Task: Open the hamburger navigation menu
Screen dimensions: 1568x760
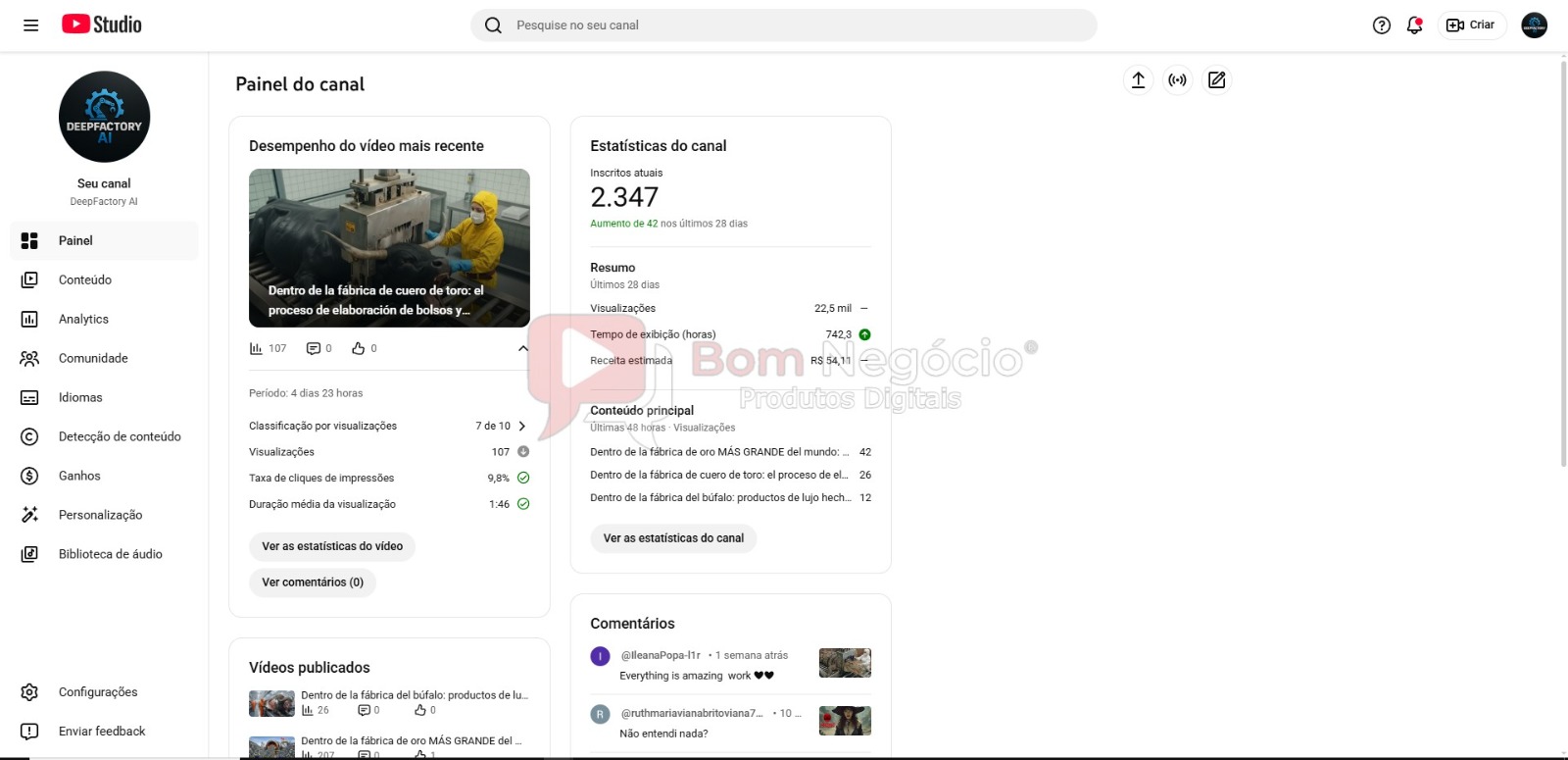Action: click(x=30, y=25)
